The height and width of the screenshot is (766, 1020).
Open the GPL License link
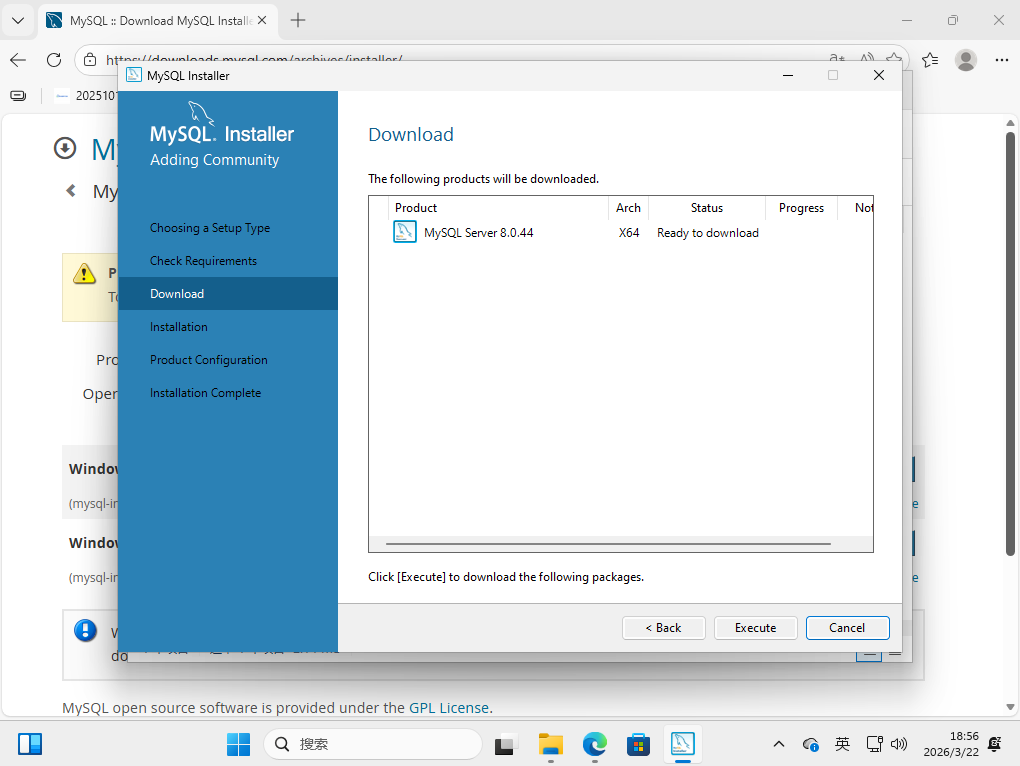[x=448, y=707]
